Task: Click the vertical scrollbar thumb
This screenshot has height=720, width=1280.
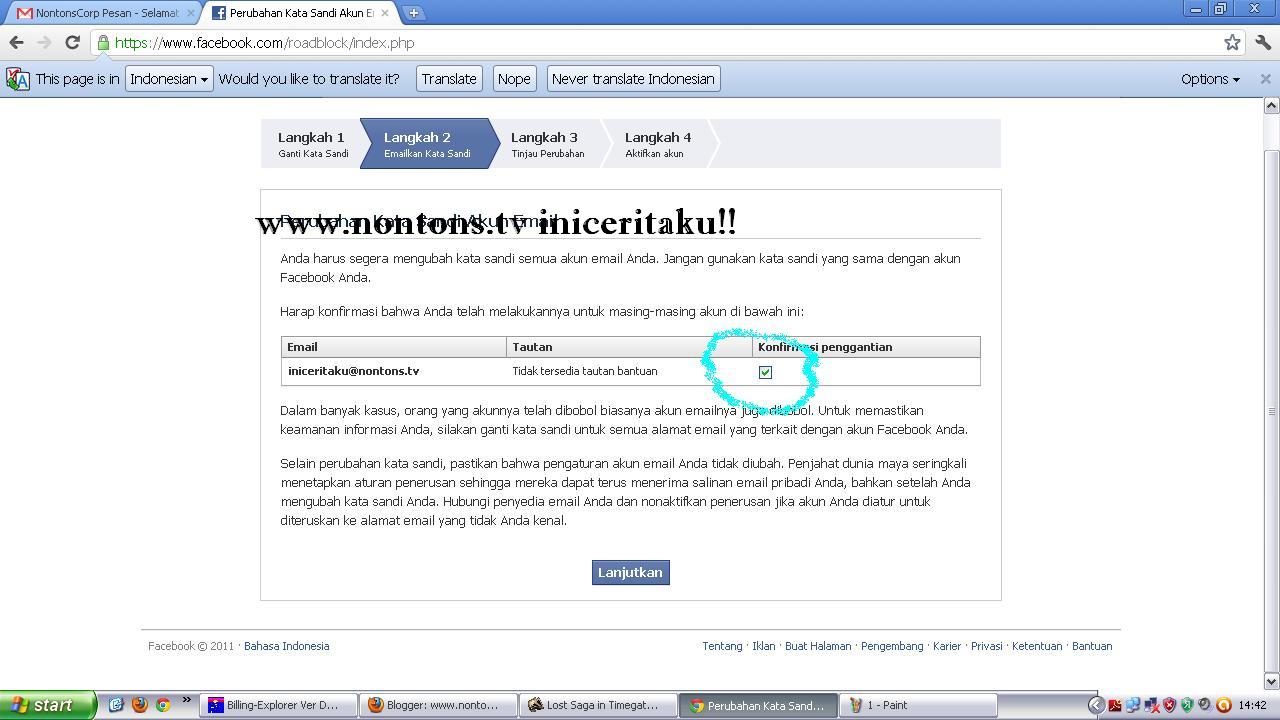Action: pos(1272,411)
